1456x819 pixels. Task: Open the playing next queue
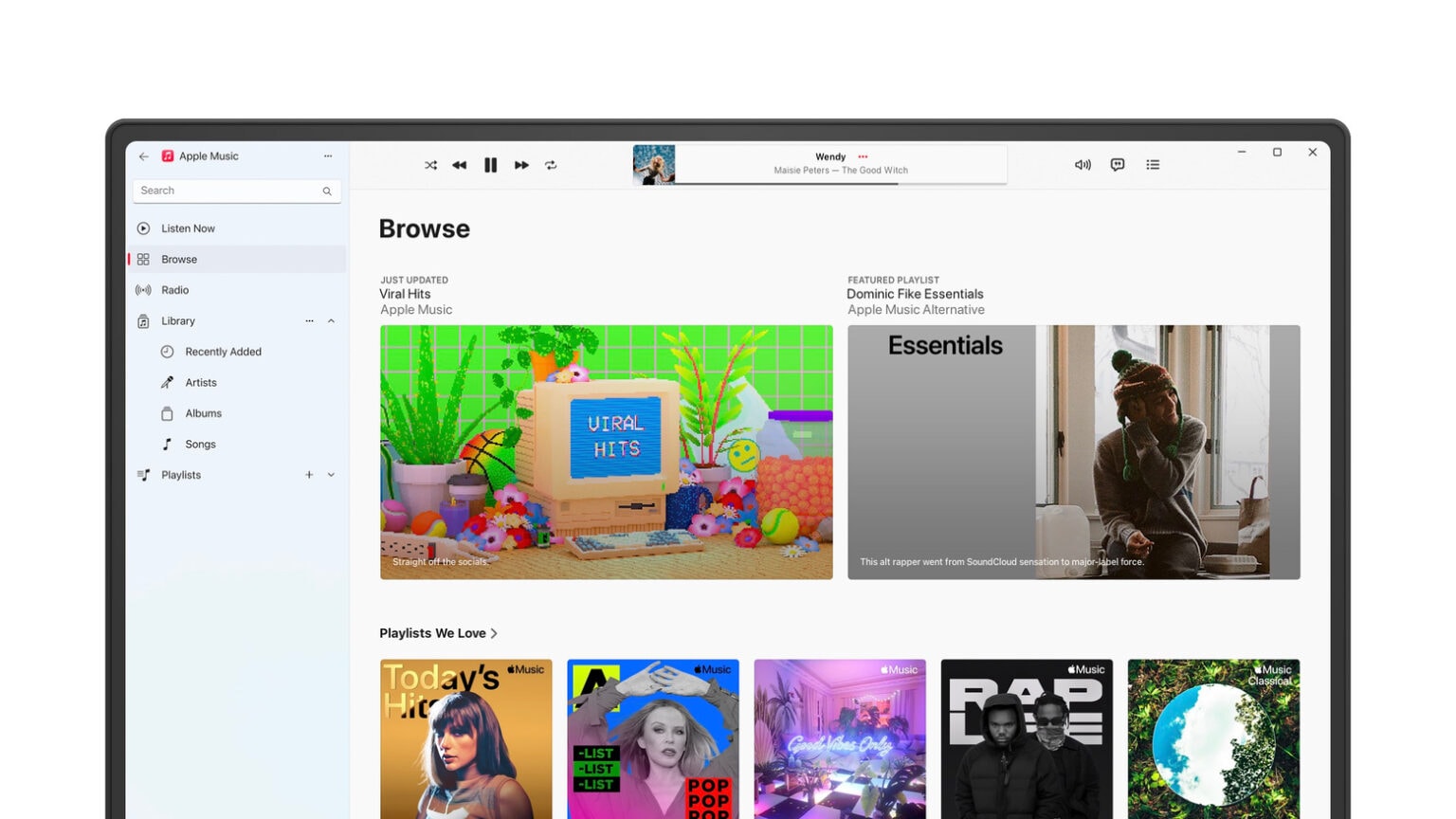coord(1153,165)
